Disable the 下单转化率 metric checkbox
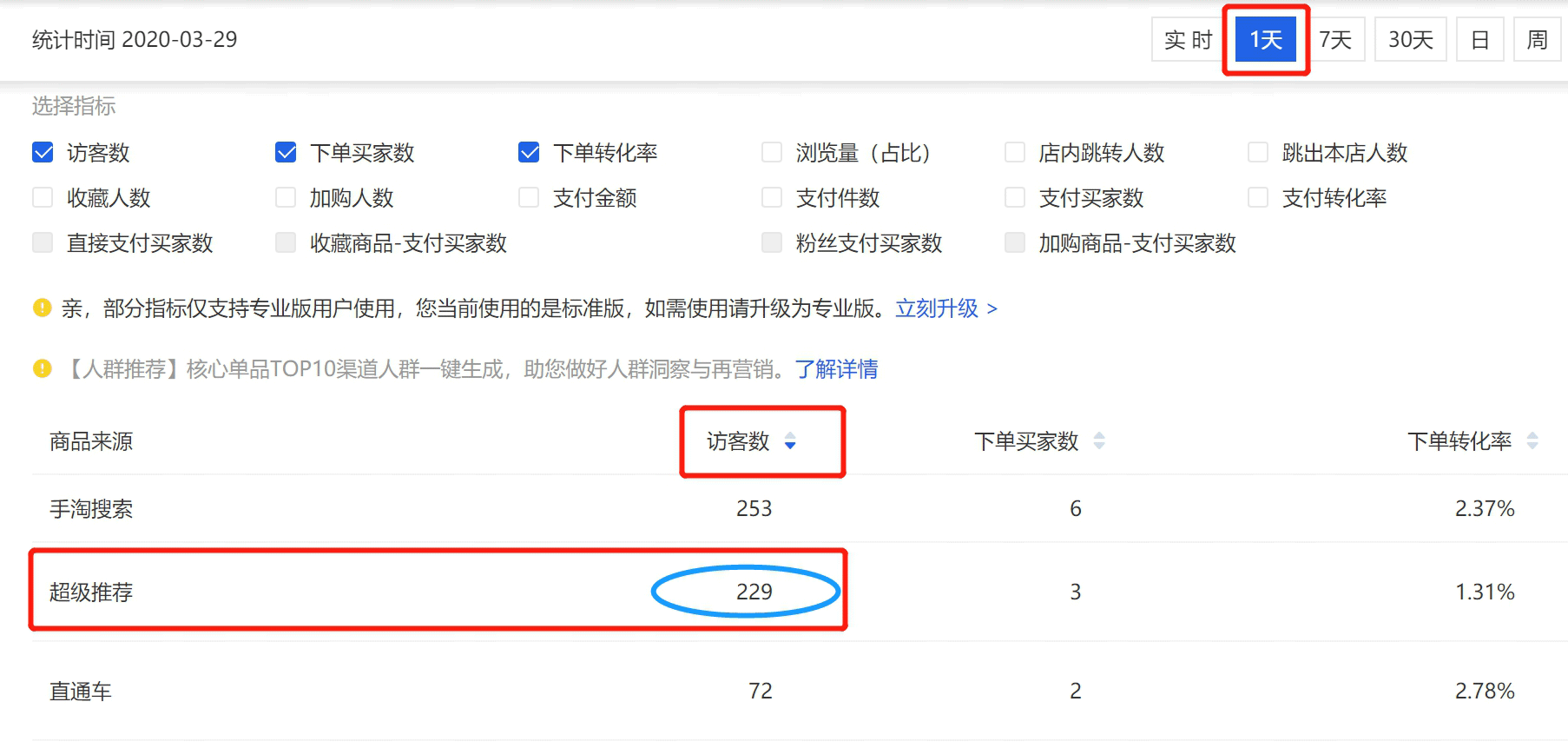 coord(529,153)
